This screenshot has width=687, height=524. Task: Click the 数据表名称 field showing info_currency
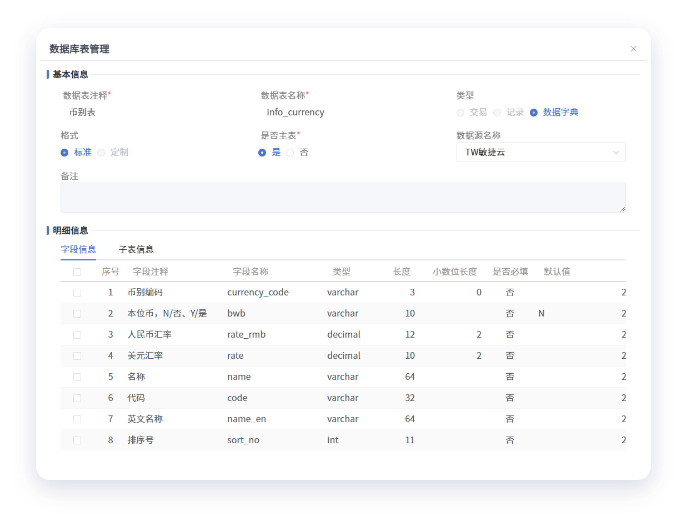click(x=345, y=113)
